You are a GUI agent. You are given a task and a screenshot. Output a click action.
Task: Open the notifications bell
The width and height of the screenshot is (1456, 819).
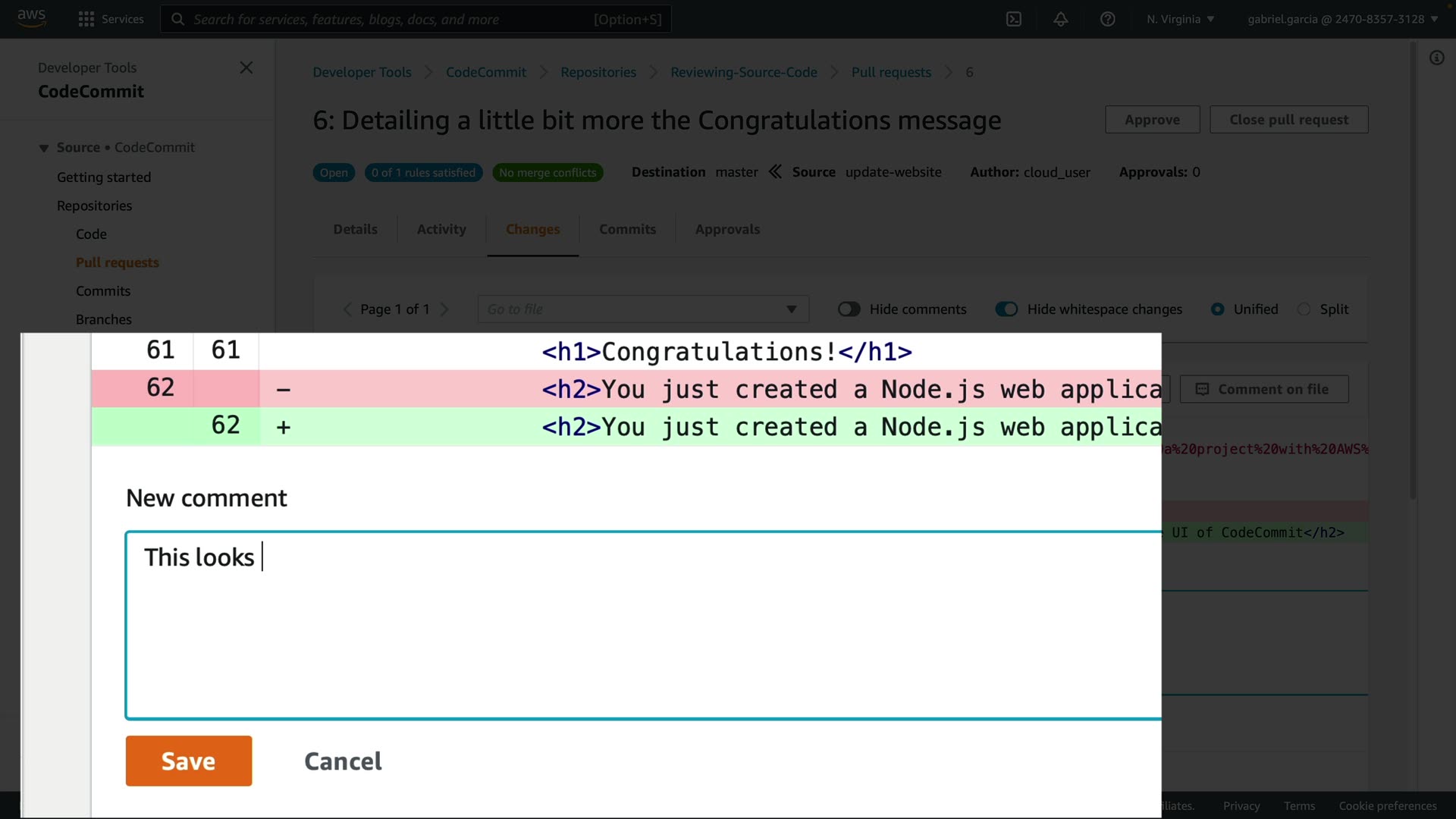coord(1061,19)
